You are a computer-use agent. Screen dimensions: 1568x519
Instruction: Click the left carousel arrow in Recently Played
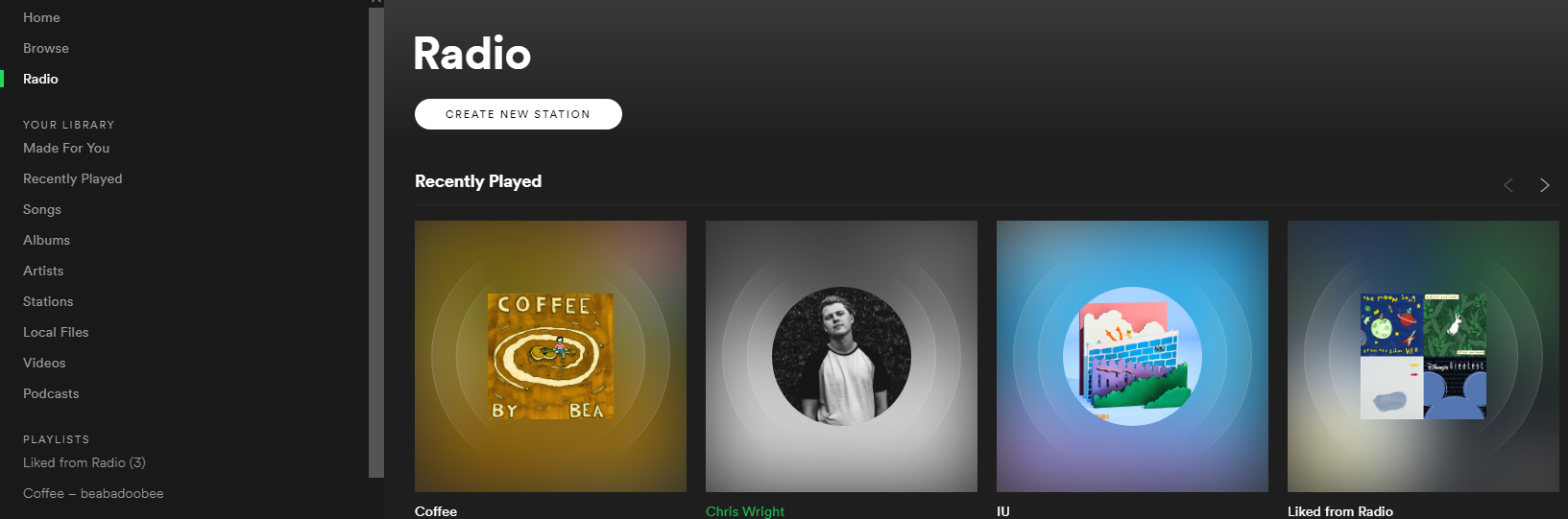click(x=1508, y=185)
